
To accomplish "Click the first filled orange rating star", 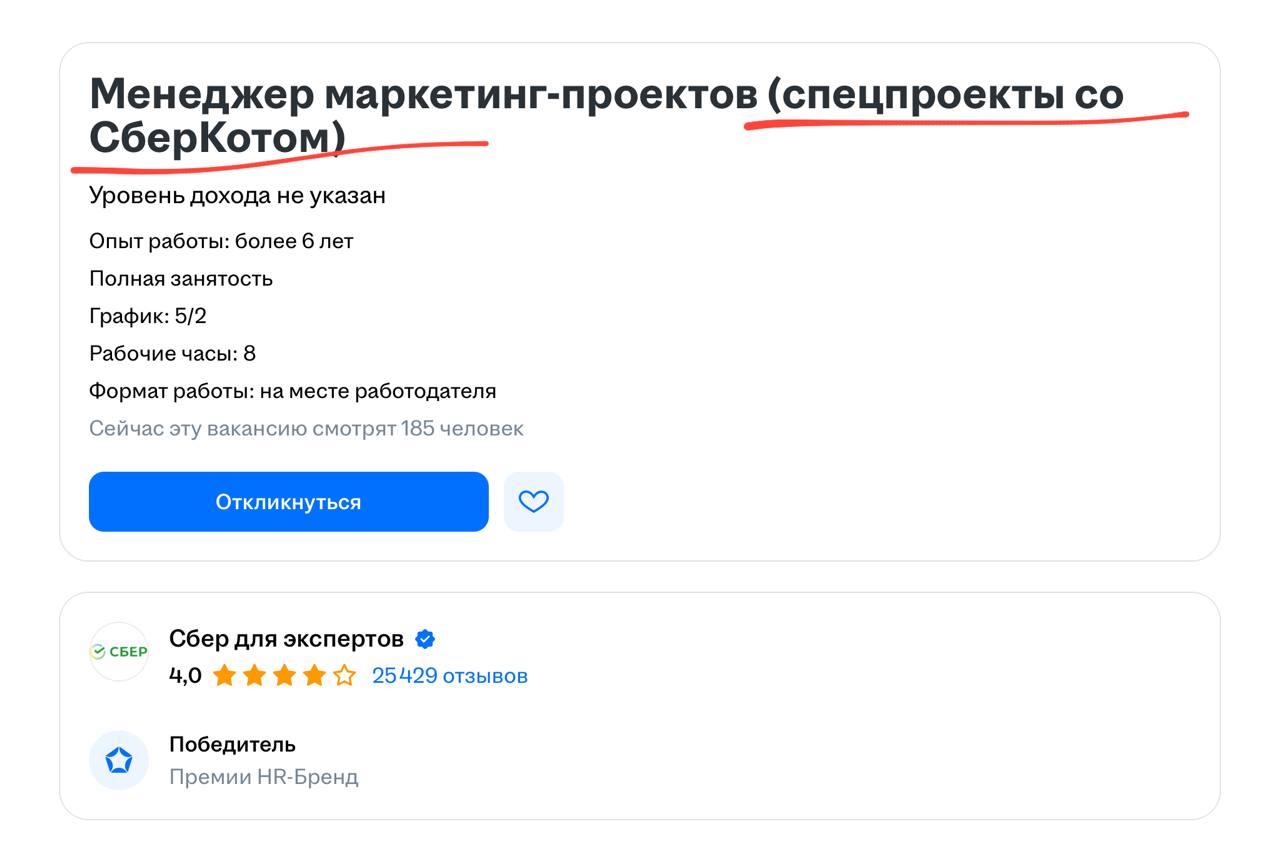I will pyautogui.click(x=224, y=676).
